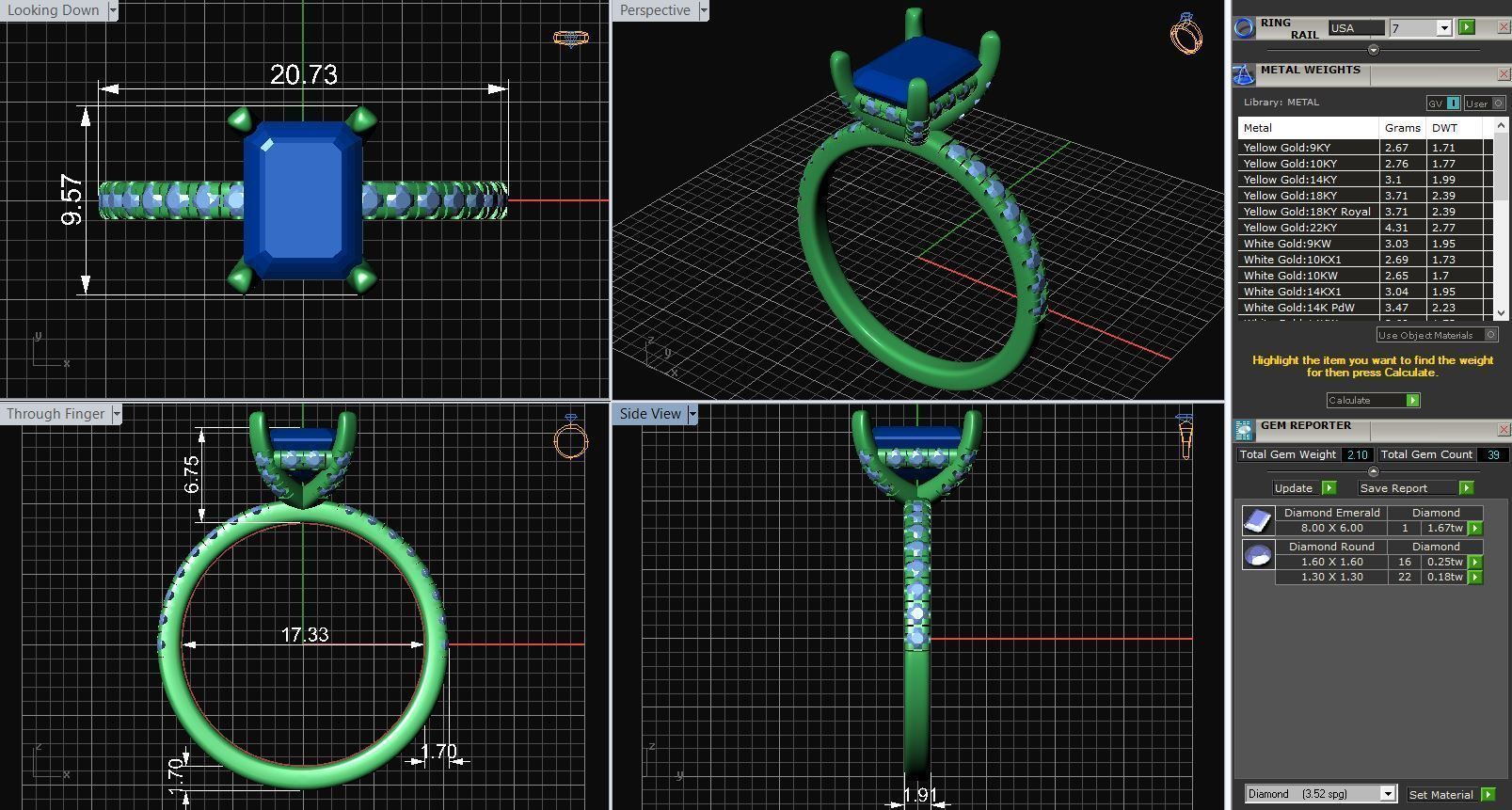
Task: Click the ring icon in Perspective viewport corner
Action: click(1186, 33)
